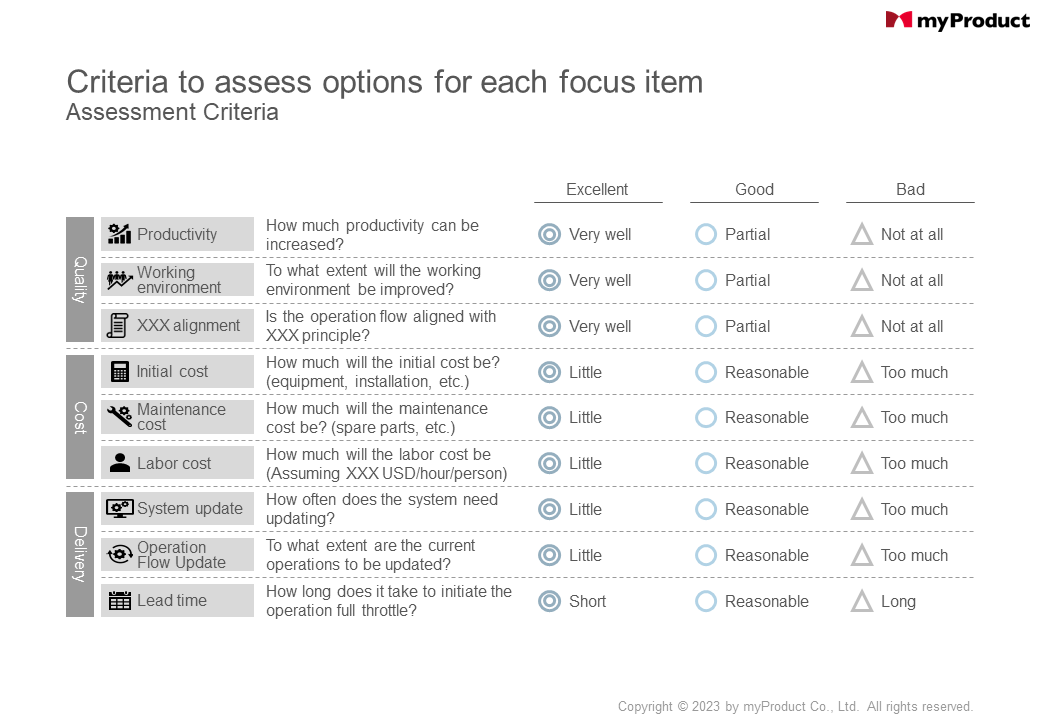Click the Excellent column header
The height and width of the screenshot is (720, 1040).
[x=597, y=190]
